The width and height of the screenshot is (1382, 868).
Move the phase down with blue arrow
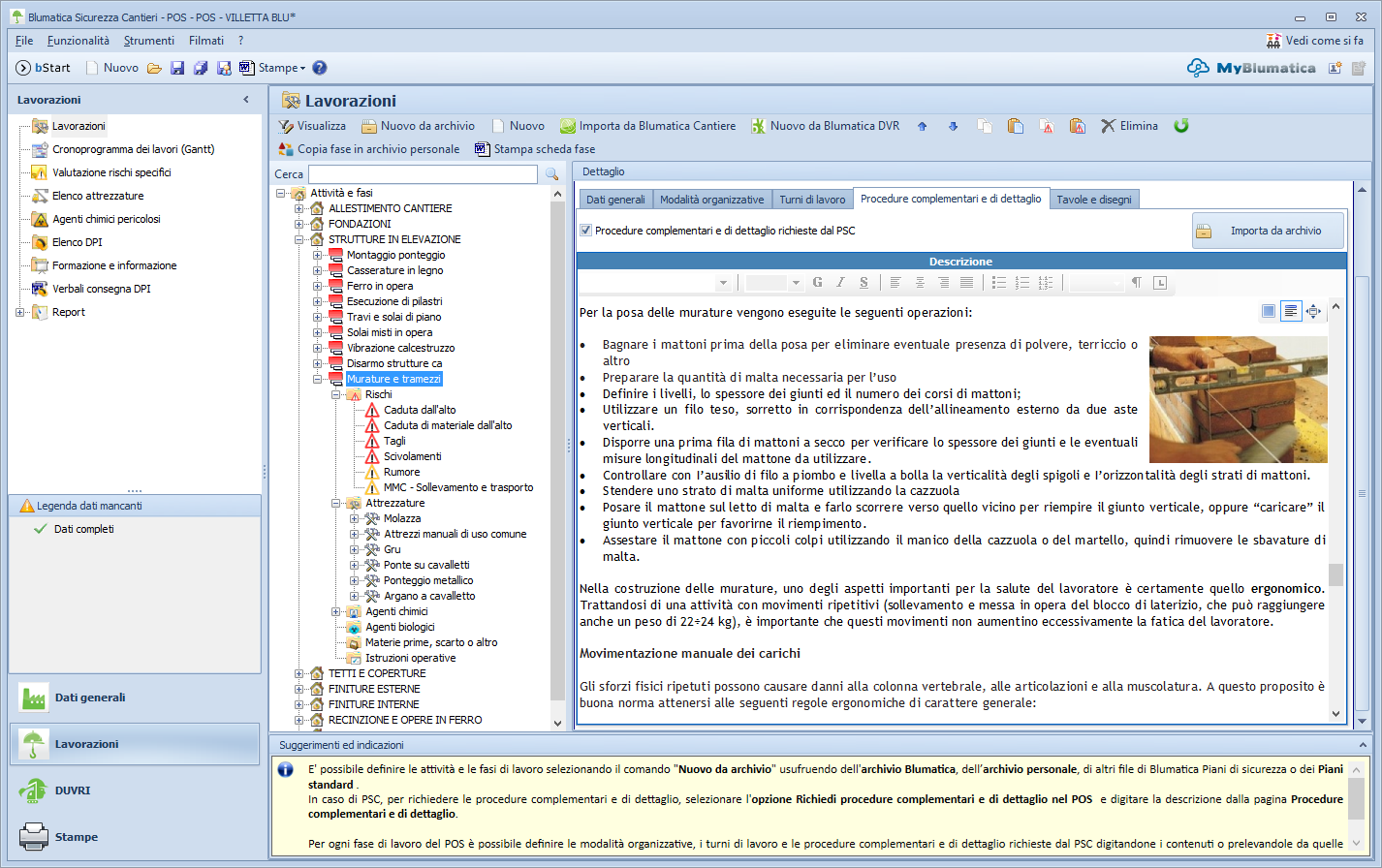953,126
